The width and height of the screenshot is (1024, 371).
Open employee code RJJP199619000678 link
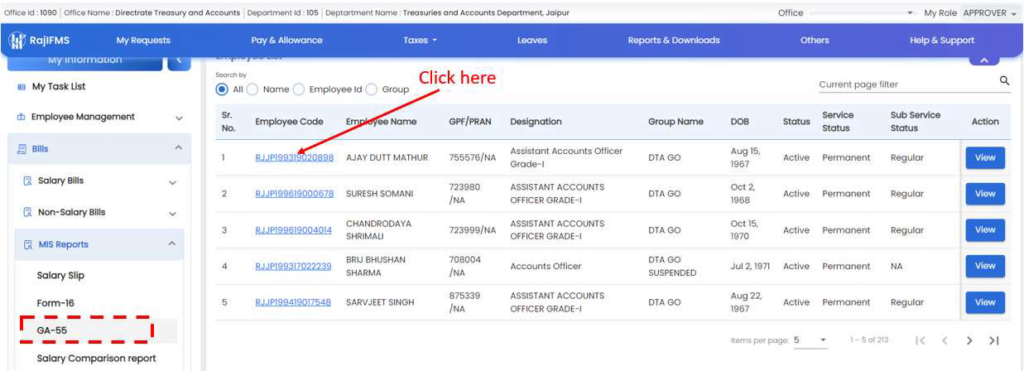tap(294, 194)
